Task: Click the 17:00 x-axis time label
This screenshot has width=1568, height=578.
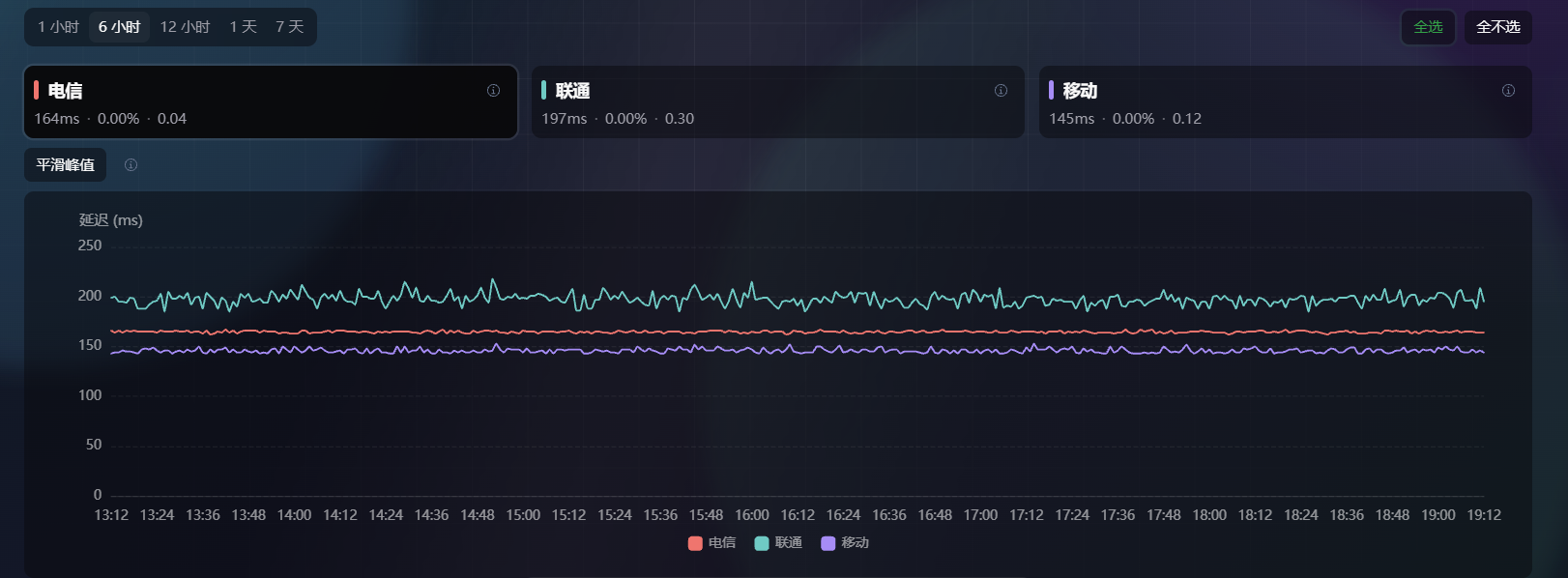Action: click(x=980, y=515)
